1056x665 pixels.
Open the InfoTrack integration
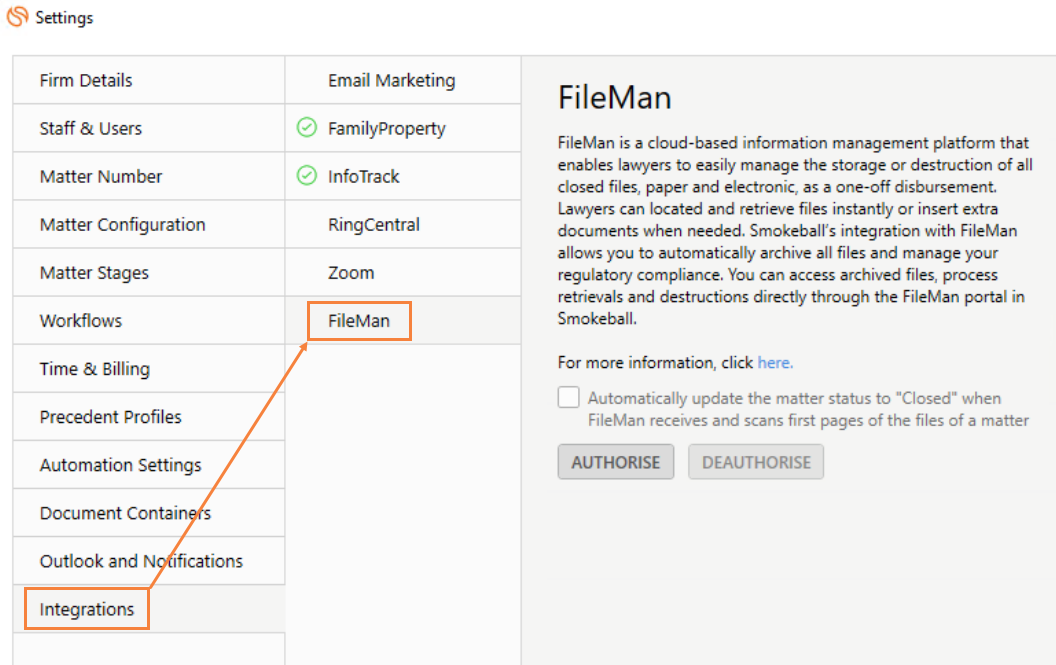[403, 177]
